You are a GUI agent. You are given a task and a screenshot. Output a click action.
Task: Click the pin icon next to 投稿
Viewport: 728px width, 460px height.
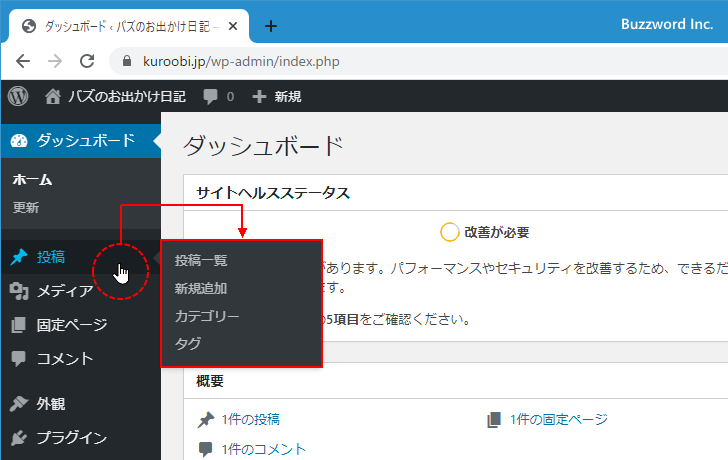19,257
